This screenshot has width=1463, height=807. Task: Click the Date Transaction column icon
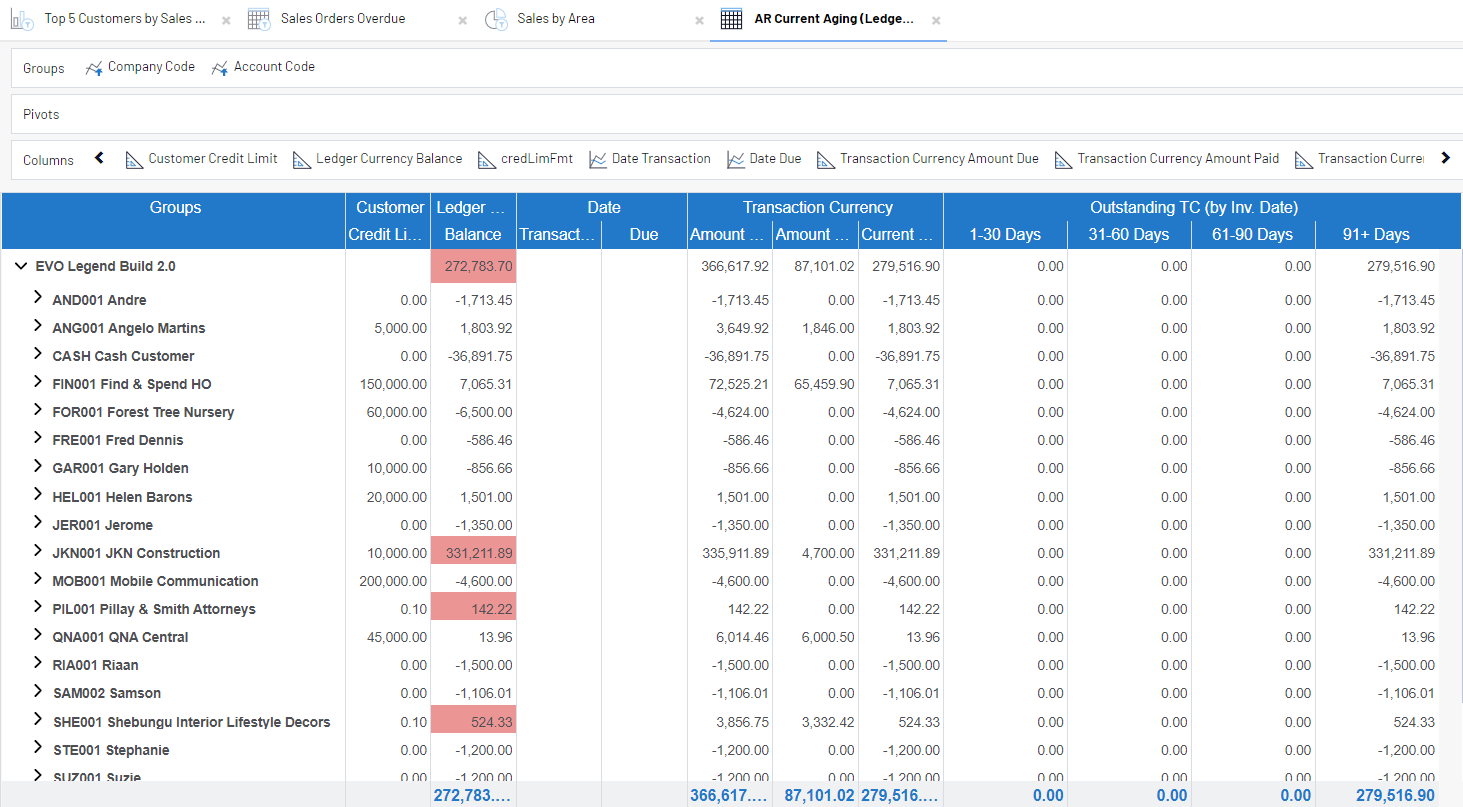(x=598, y=160)
